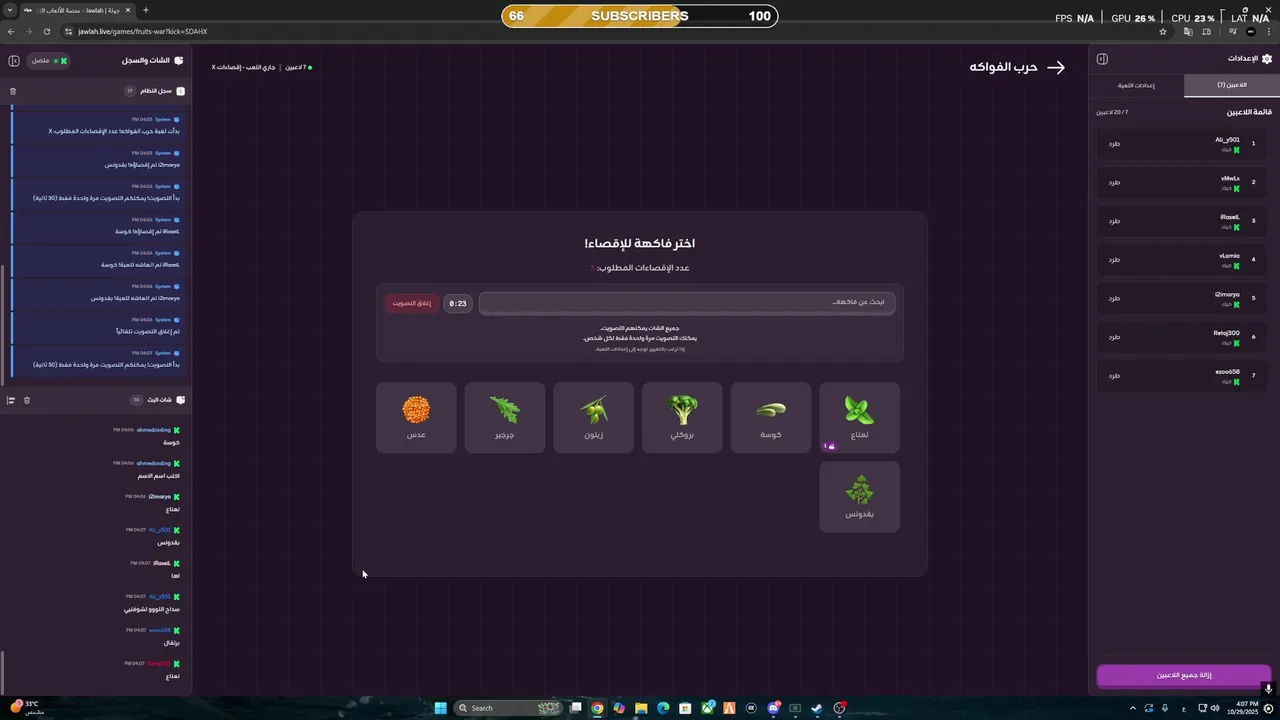Viewport: 1280px width, 720px height.
Task: Click the red close voting button
Action: coord(411,303)
